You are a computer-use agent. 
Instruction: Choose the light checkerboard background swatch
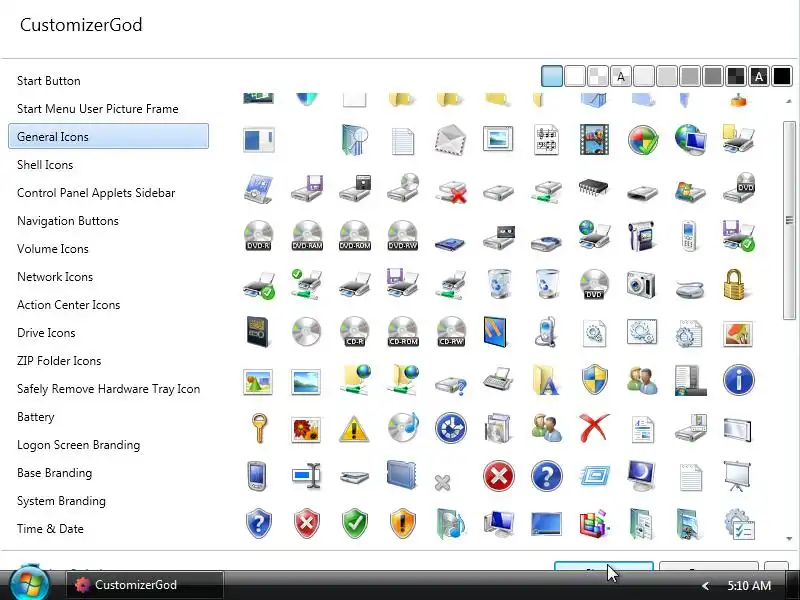598,77
